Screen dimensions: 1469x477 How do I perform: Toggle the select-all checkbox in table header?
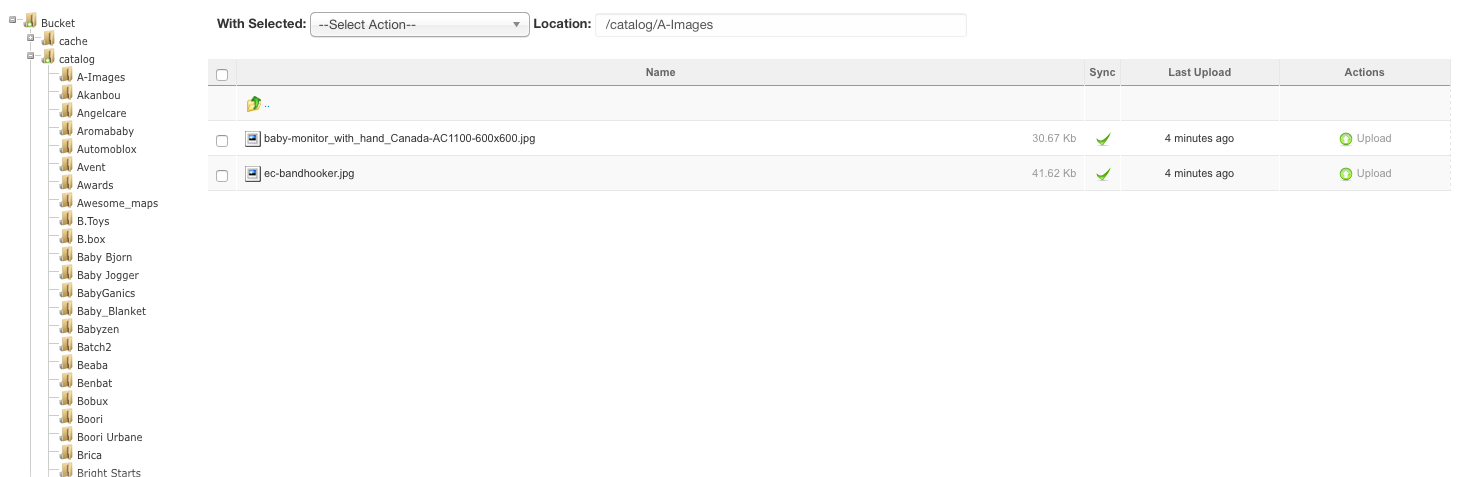click(x=222, y=74)
